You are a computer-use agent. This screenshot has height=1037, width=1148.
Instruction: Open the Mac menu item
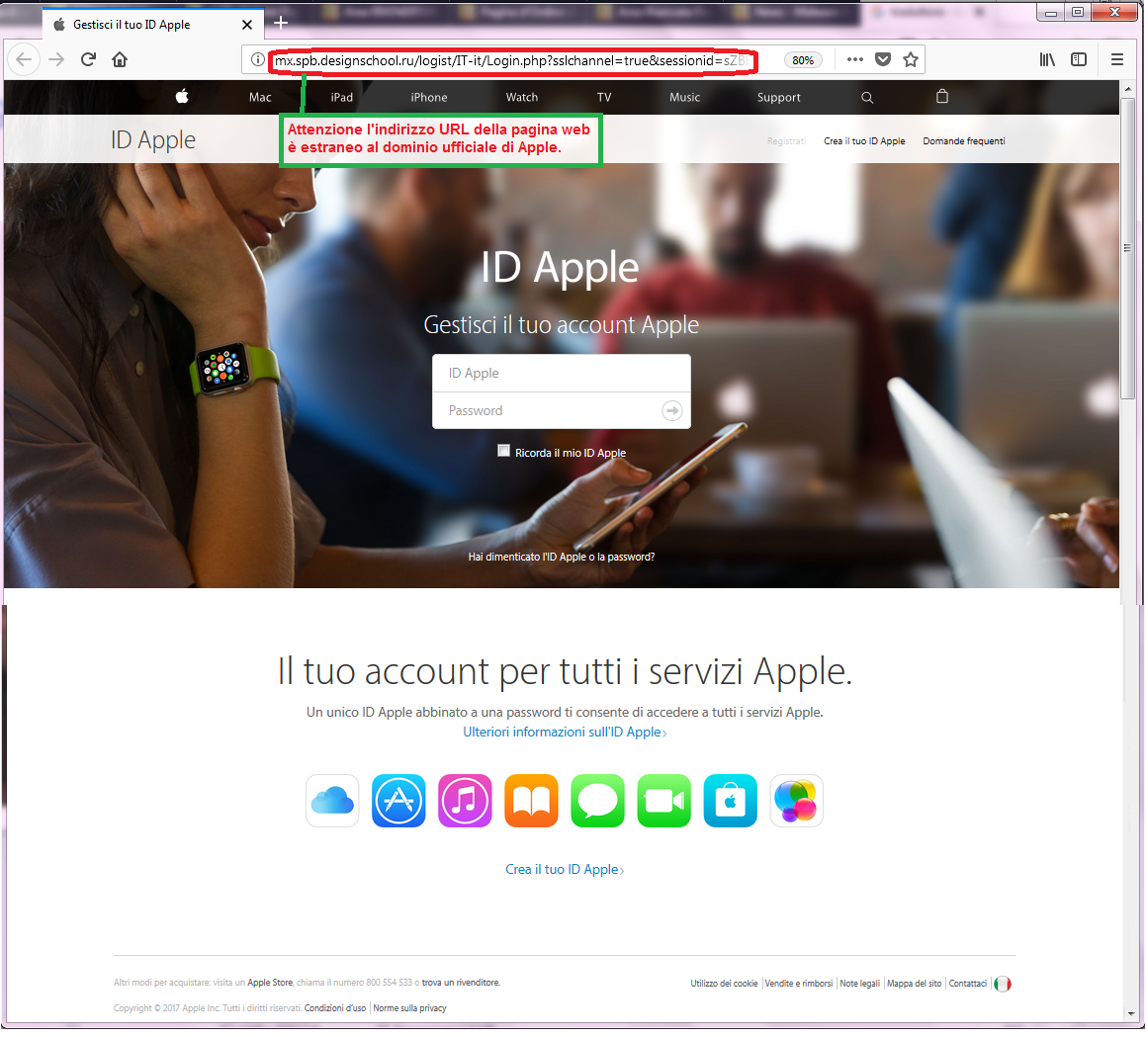click(261, 97)
